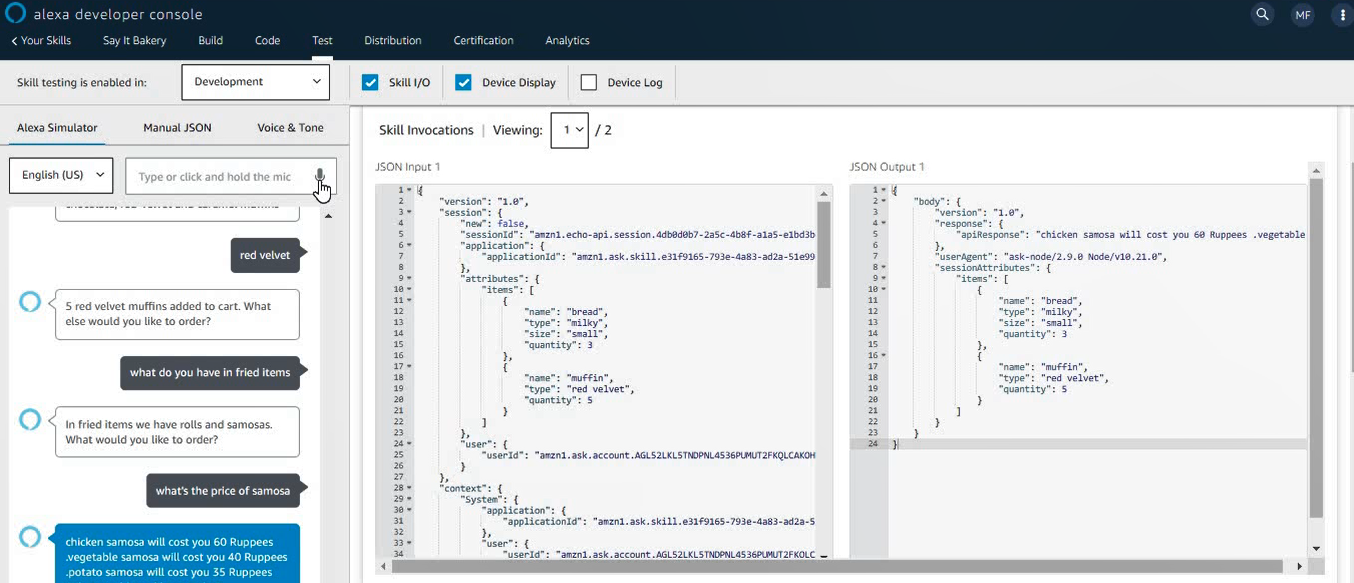This screenshot has width=1354, height=583.
Task: Click the 'Skill Invocations' heading
Action: click(x=426, y=130)
